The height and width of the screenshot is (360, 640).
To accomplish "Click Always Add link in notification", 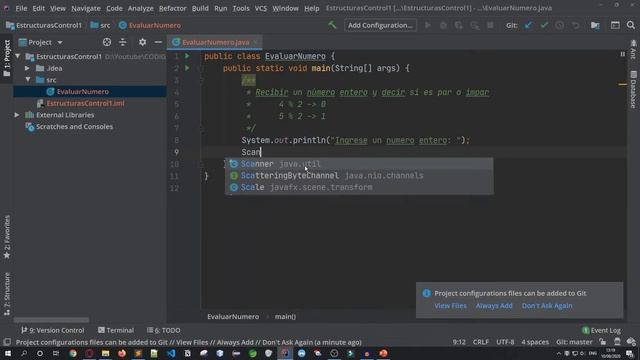I will [494, 306].
